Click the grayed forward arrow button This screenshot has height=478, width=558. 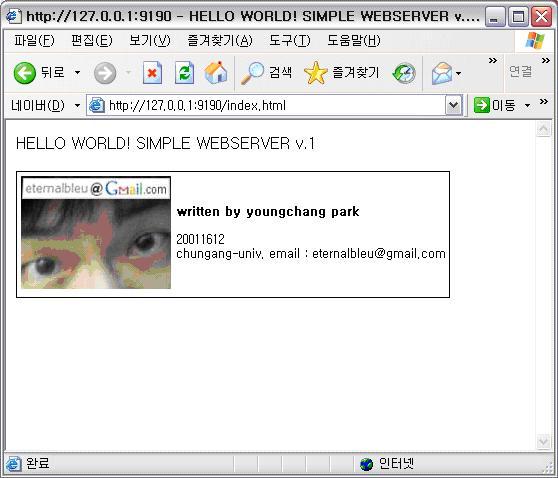[105, 73]
